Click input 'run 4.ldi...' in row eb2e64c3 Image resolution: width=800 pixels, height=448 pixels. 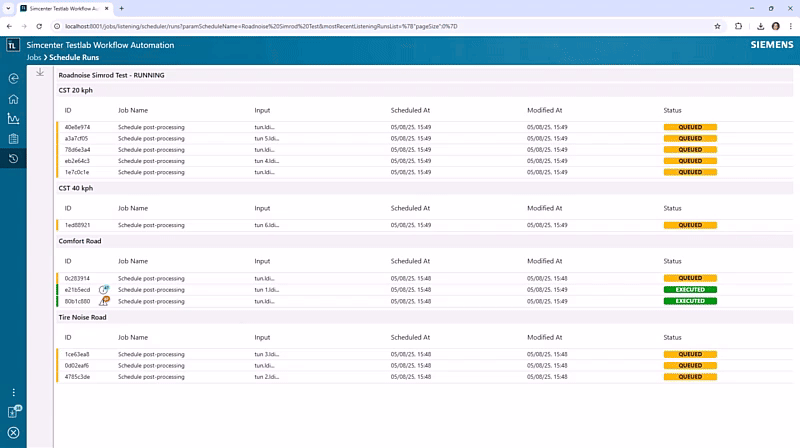coord(266,161)
